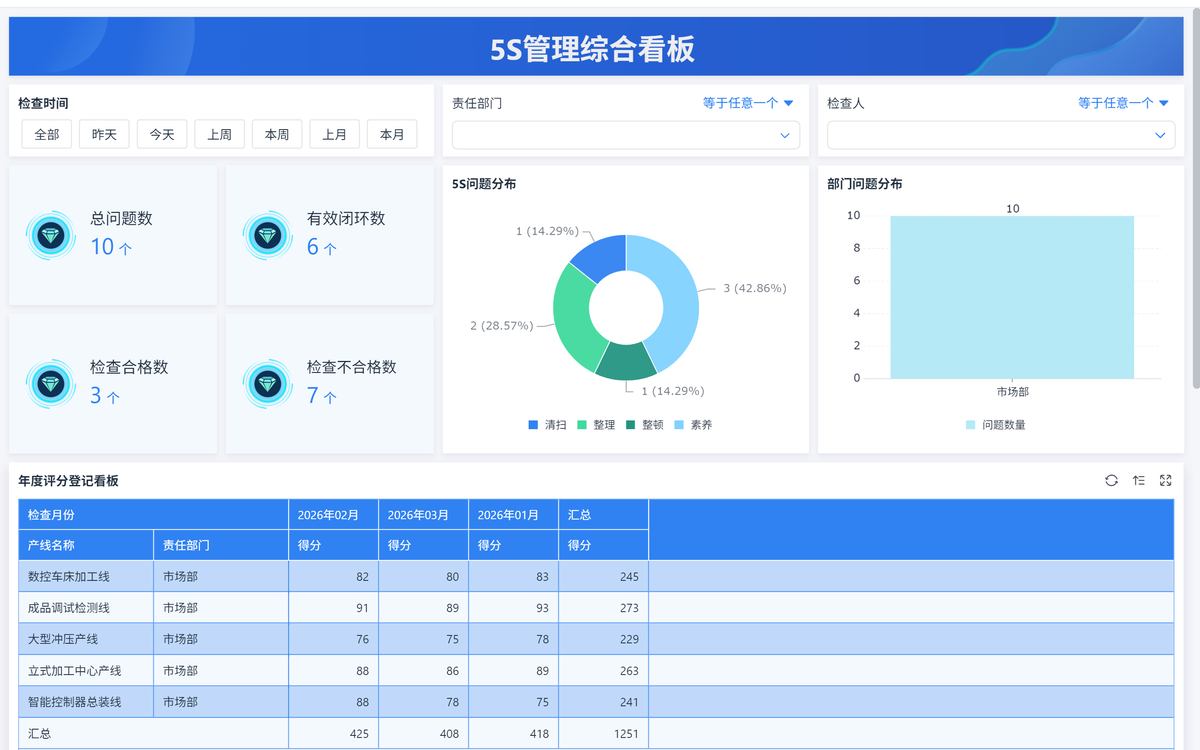The height and width of the screenshot is (750, 1200).
Task: Click the diamond icon beside 有效闭环数
Action: [x=267, y=236]
